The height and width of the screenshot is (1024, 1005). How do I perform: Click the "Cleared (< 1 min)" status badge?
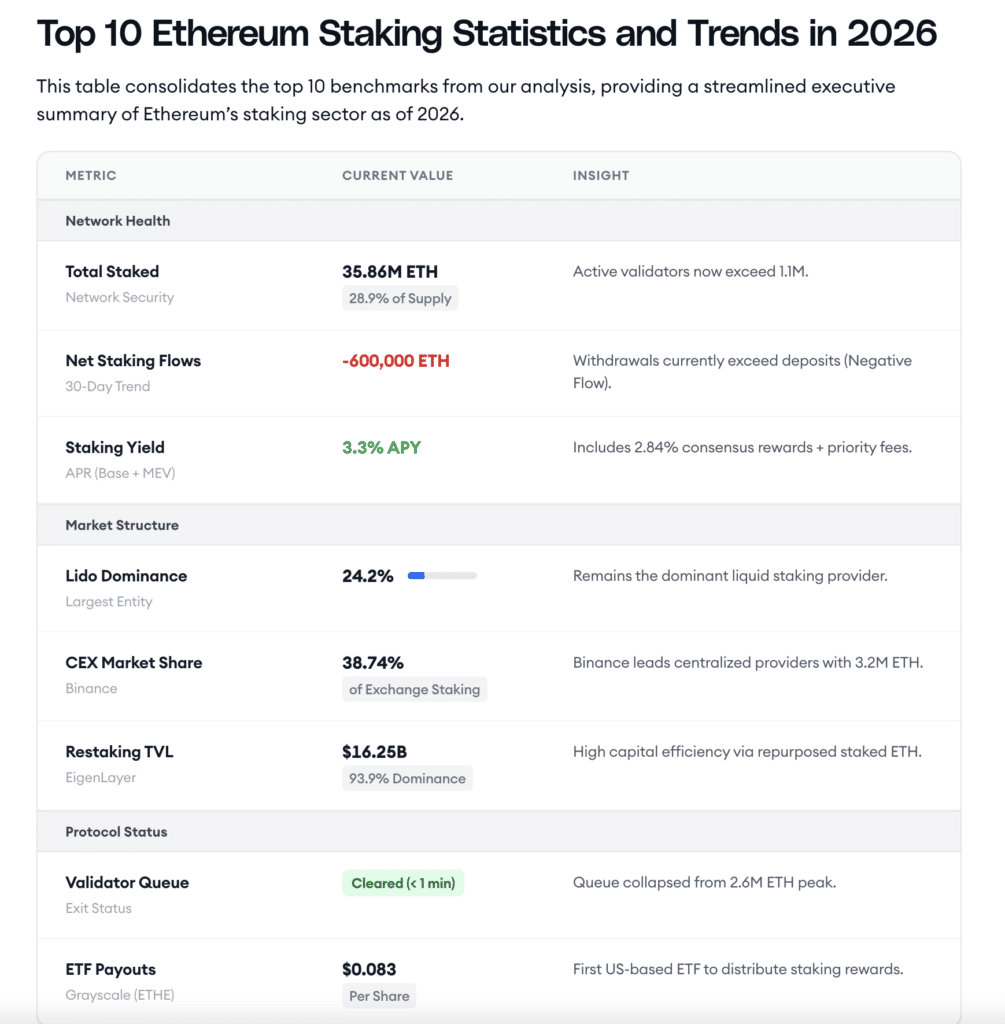(x=403, y=883)
